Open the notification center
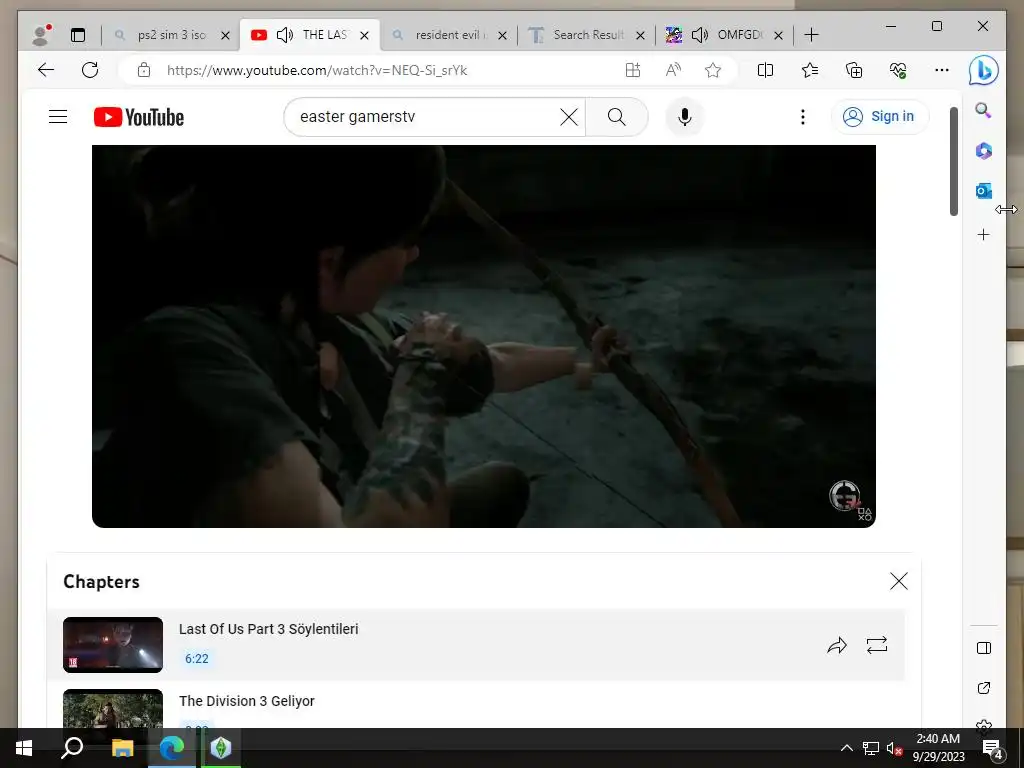This screenshot has height=768, width=1024. point(993,749)
